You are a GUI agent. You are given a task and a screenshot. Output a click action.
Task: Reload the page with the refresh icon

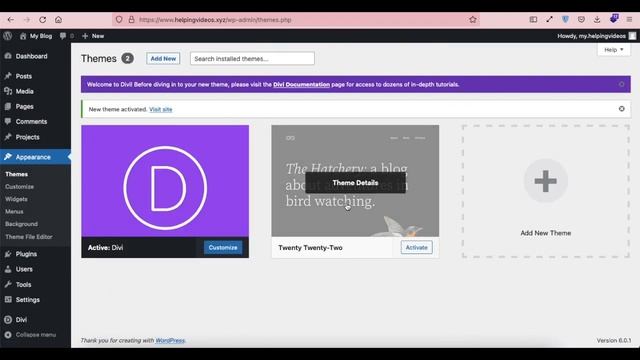(42, 20)
